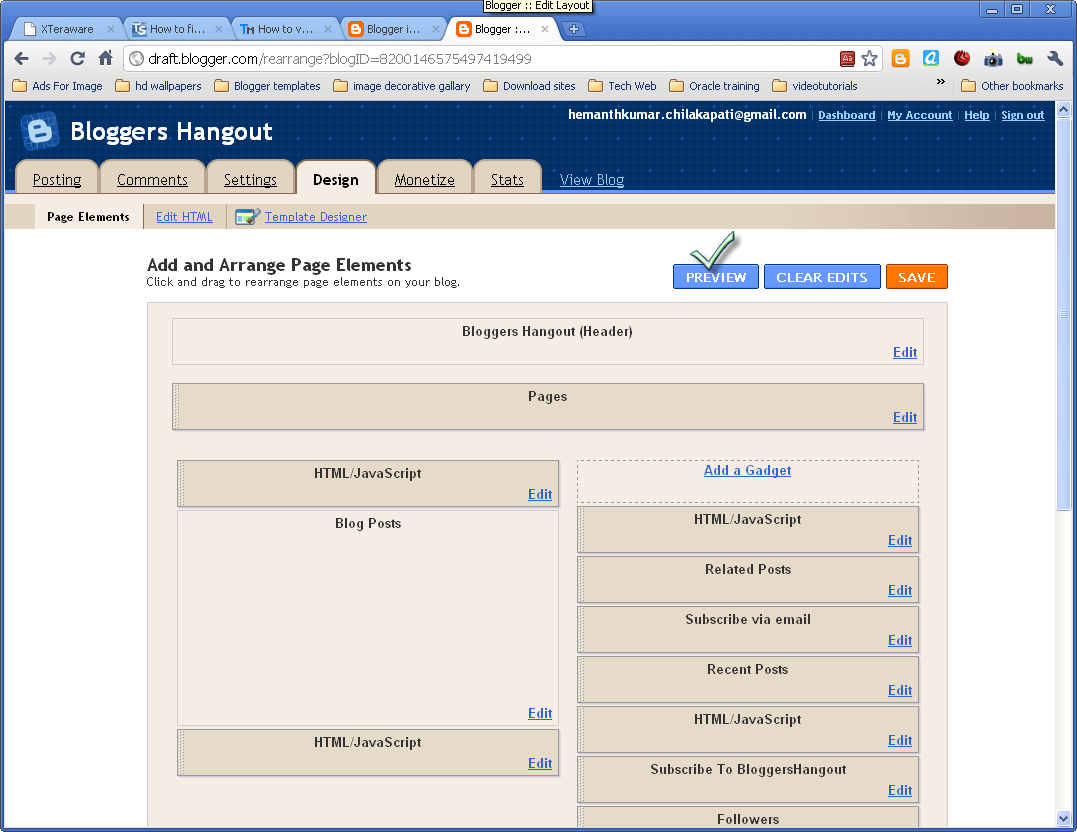1077x832 pixels.
Task: Open the 'Ads For Image' bookmark folder
Action: [x=58, y=86]
